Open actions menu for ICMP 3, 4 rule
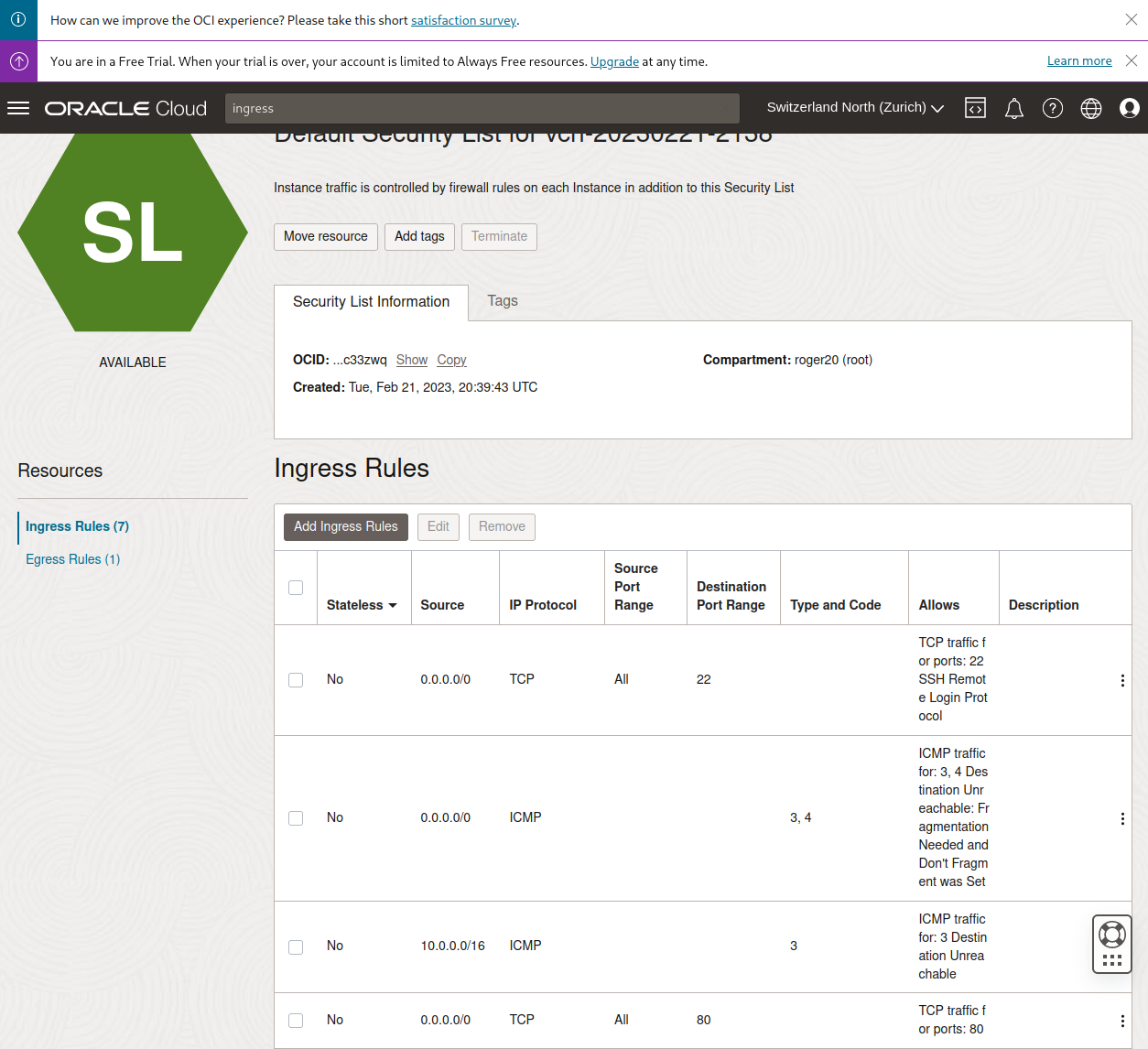This screenshot has height=1049, width=1148. click(1122, 818)
